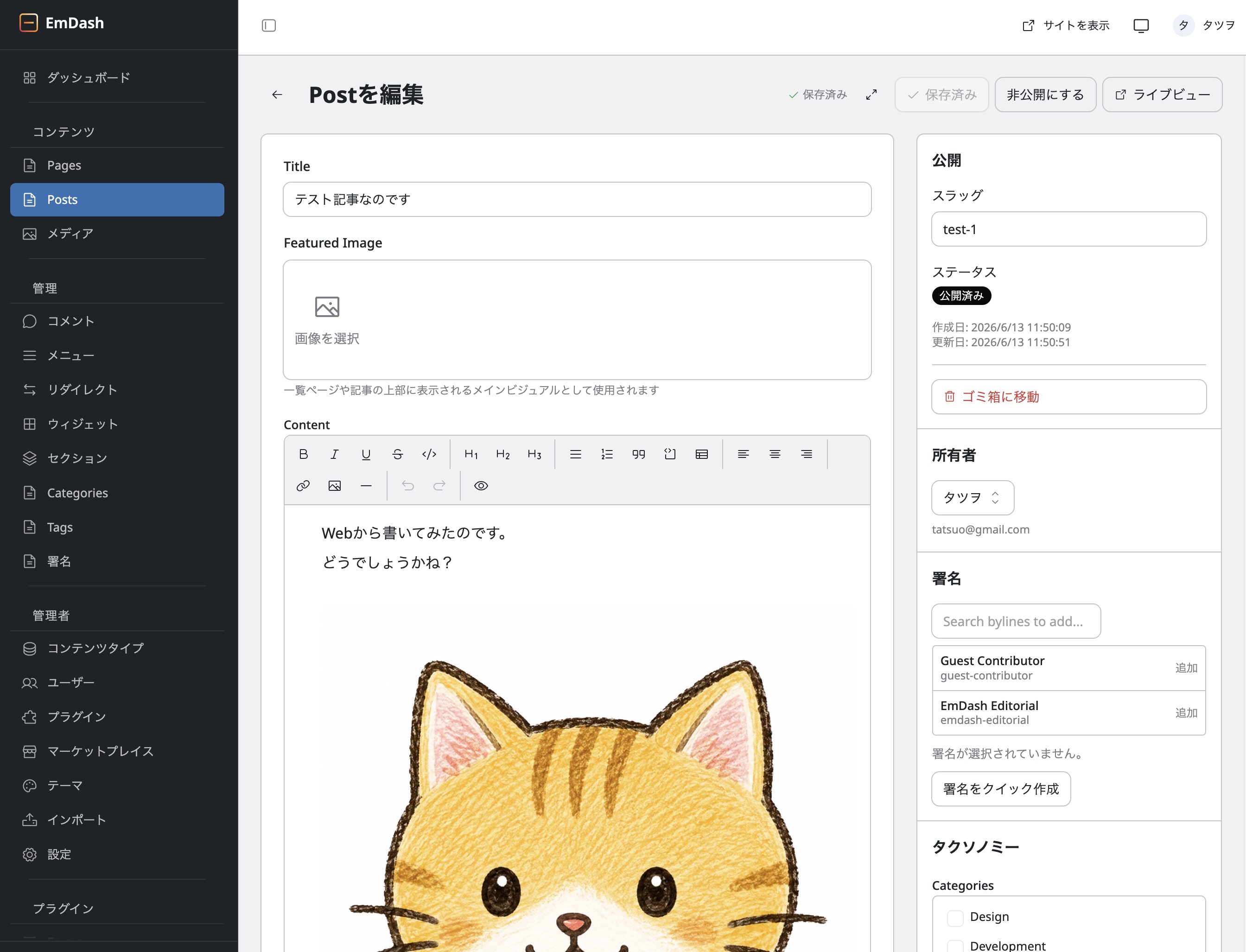Open 設定 in the sidebar
Image resolution: width=1246 pixels, height=952 pixels.
pos(117,854)
